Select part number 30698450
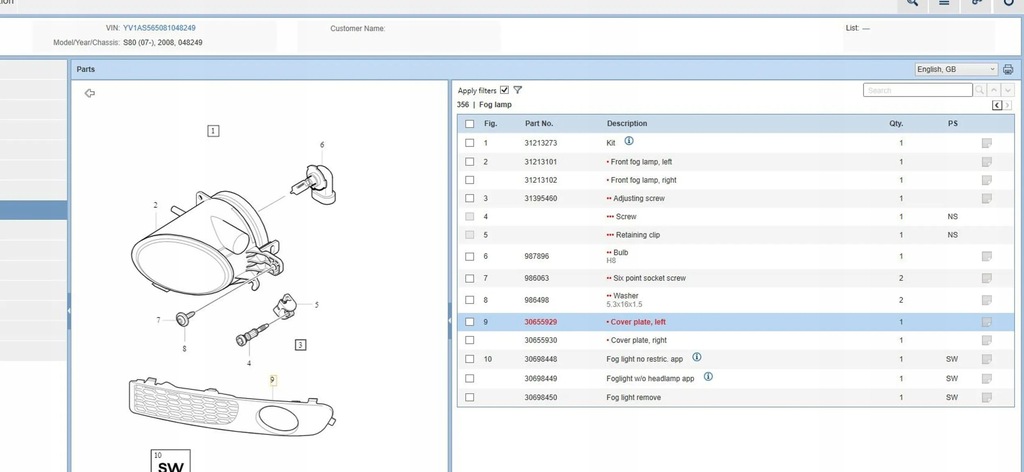Screen dimensions: 1024x472 pyautogui.click(x=541, y=398)
